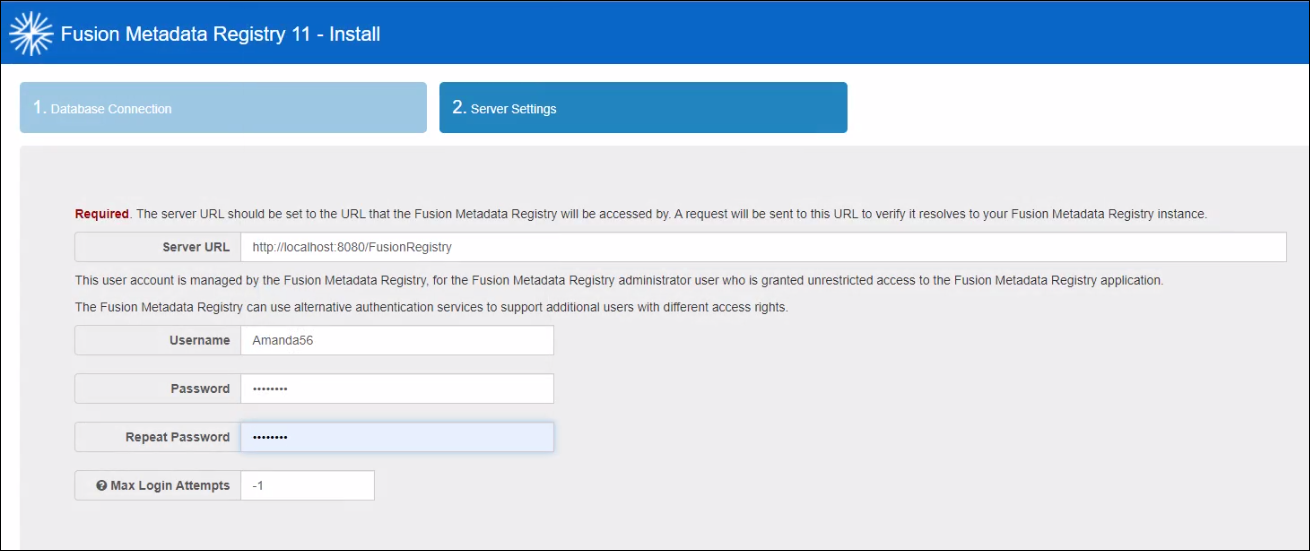Click the Server URL label
The image size is (1310, 551).
196,247
